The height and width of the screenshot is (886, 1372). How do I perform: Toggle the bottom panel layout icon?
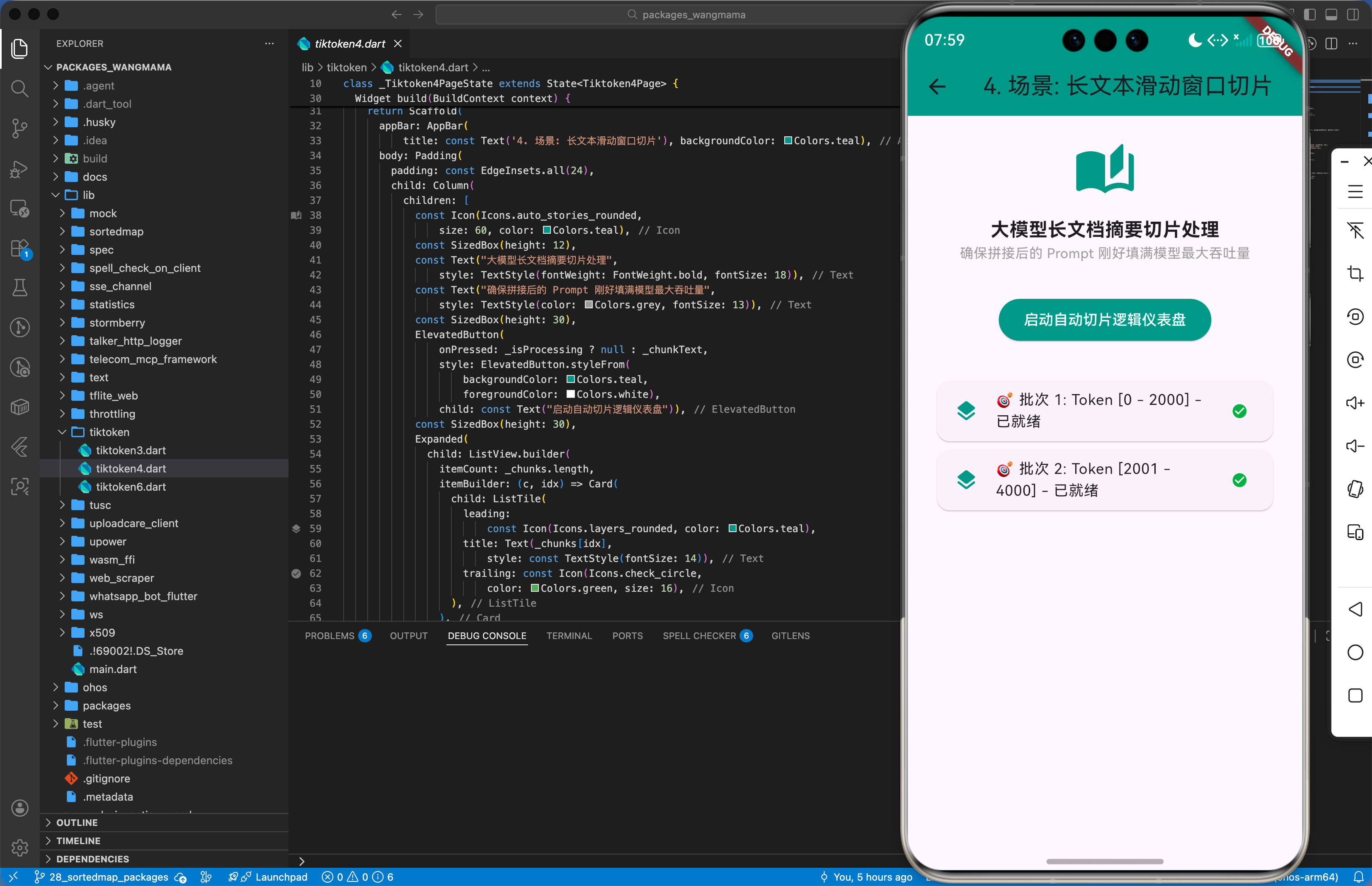coord(1331,15)
